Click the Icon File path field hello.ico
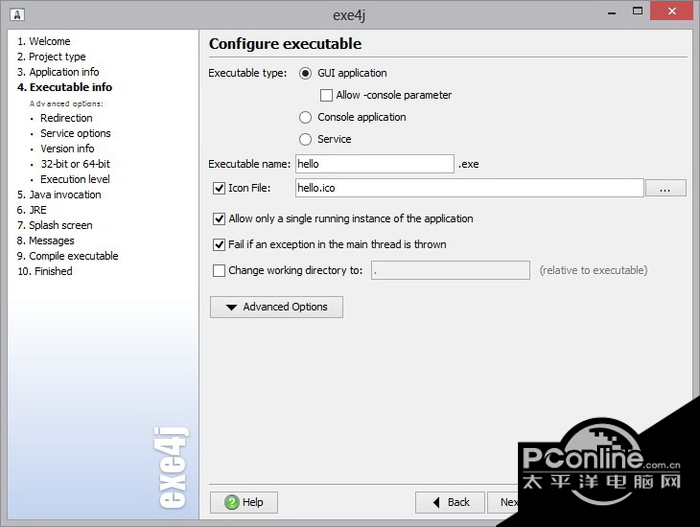Viewport: 700px width, 527px height. pyautogui.click(x=470, y=188)
